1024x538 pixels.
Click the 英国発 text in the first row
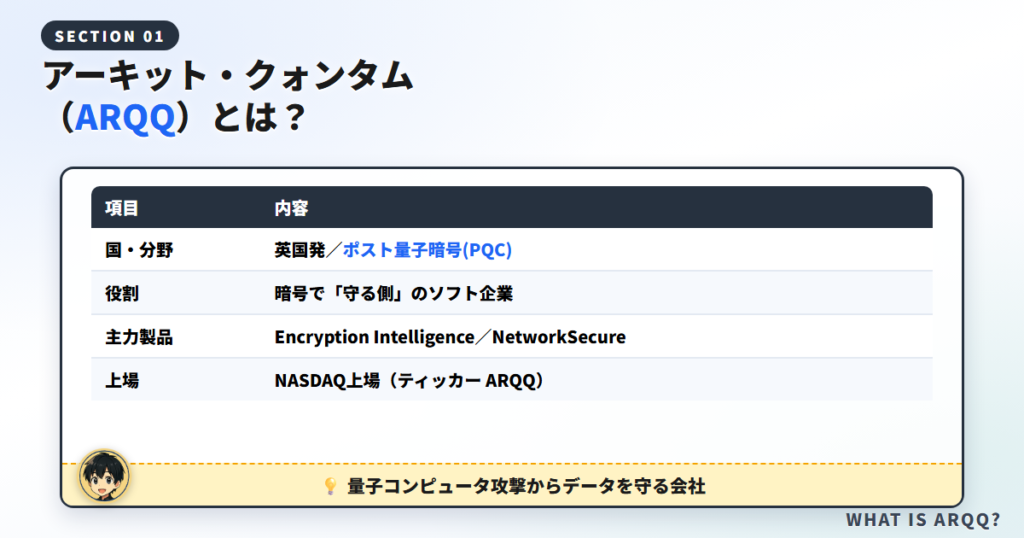300,249
